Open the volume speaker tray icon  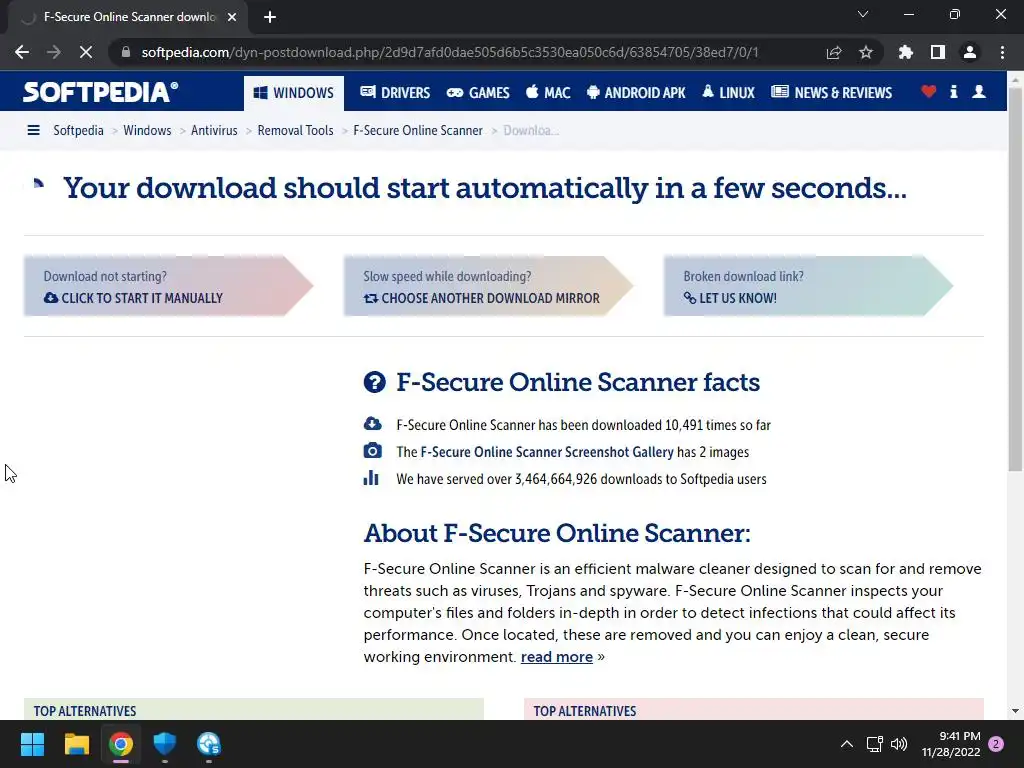899,744
